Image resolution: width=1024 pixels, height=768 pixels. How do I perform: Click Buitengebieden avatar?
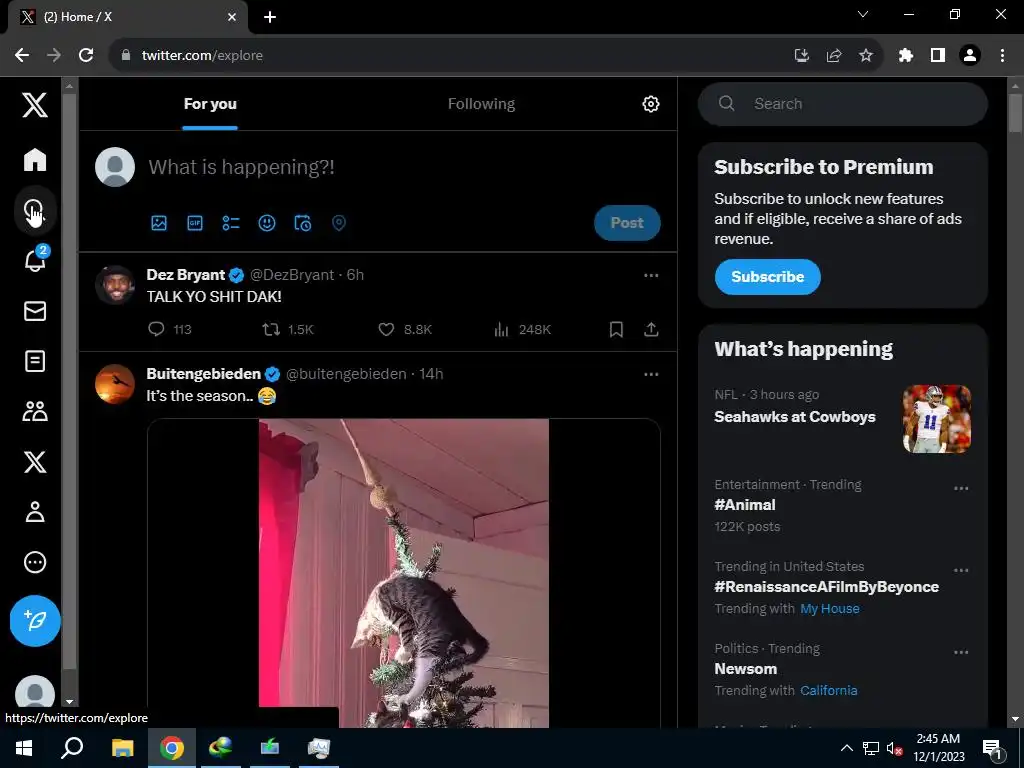(115, 384)
